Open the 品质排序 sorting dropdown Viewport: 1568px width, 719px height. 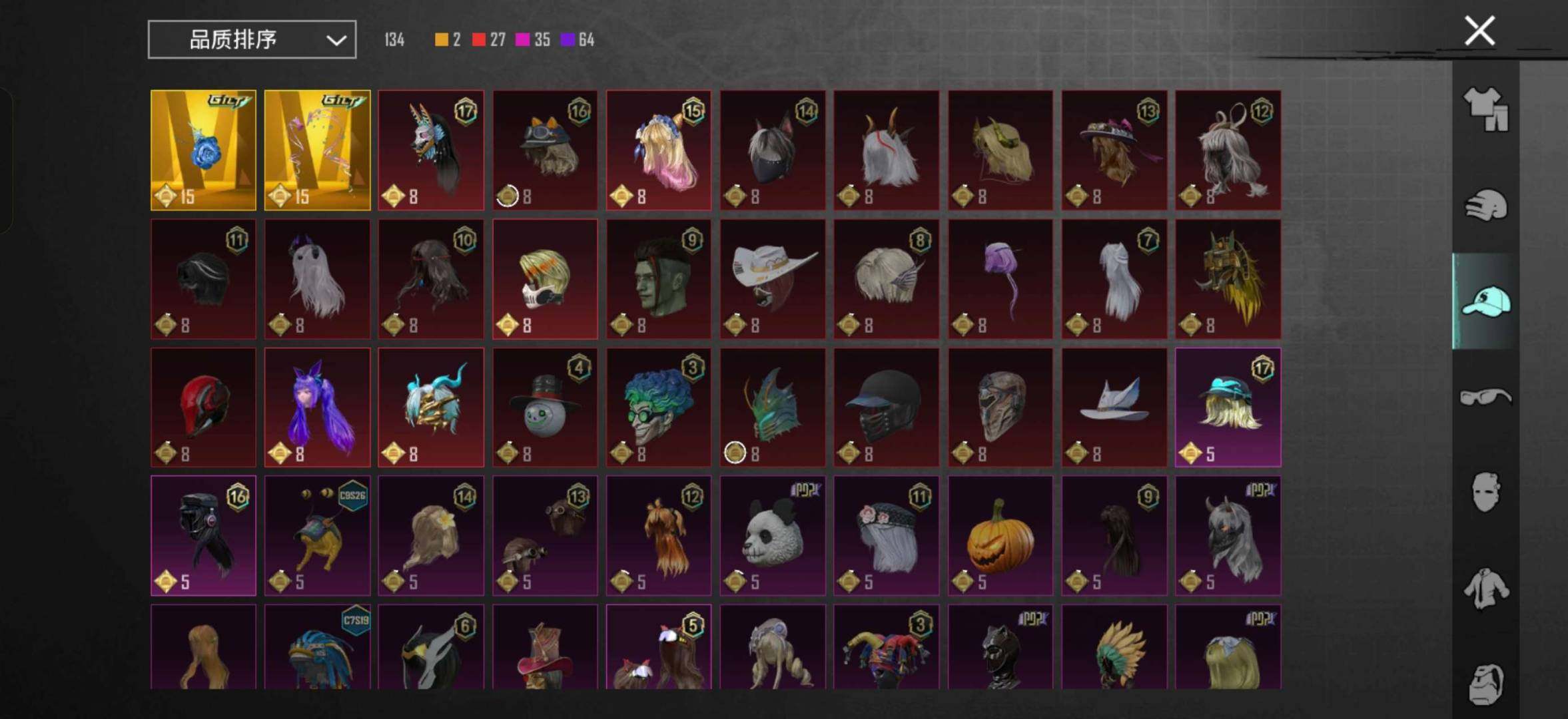pyautogui.click(x=252, y=40)
